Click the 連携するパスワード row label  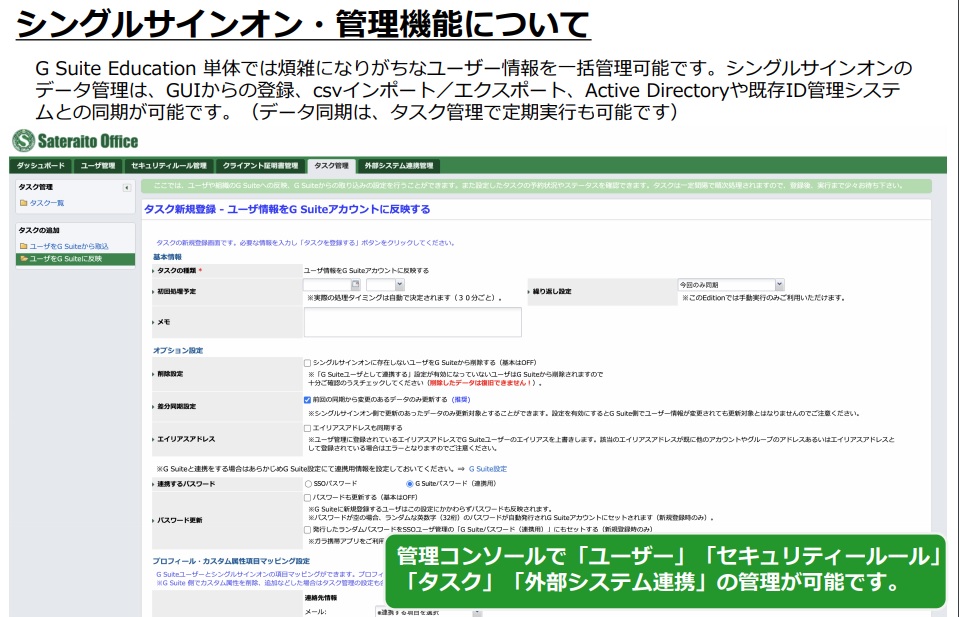click(186, 484)
